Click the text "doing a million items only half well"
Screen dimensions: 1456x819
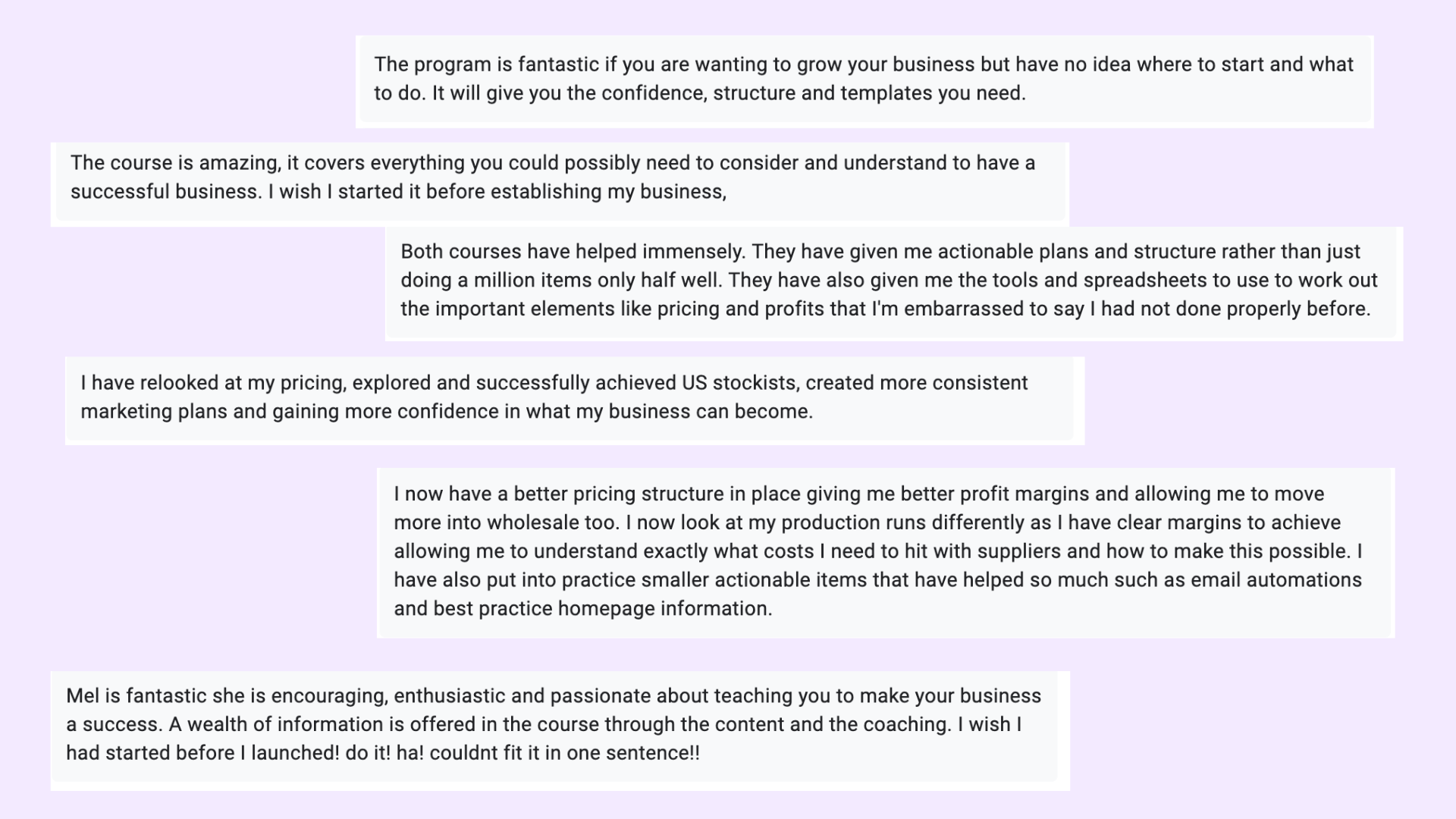click(x=561, y=281)
